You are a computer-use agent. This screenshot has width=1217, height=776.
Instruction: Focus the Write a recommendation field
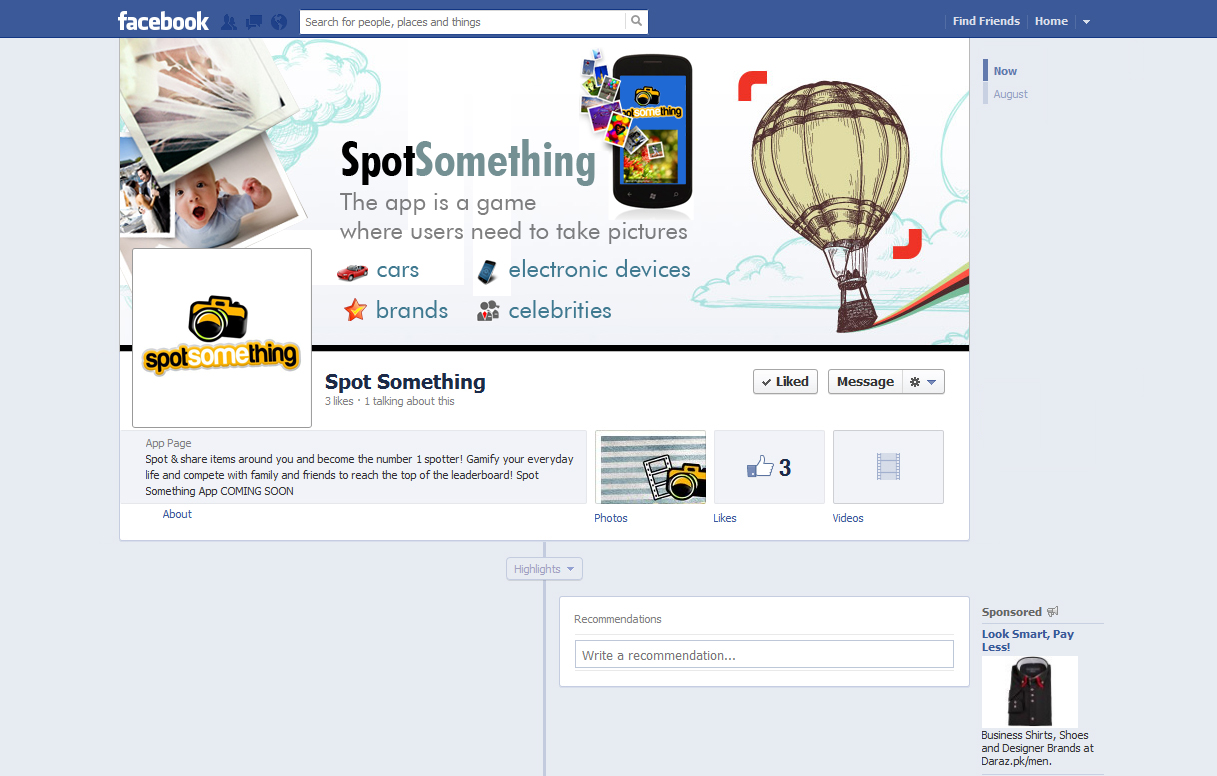(x=764, y=655)
